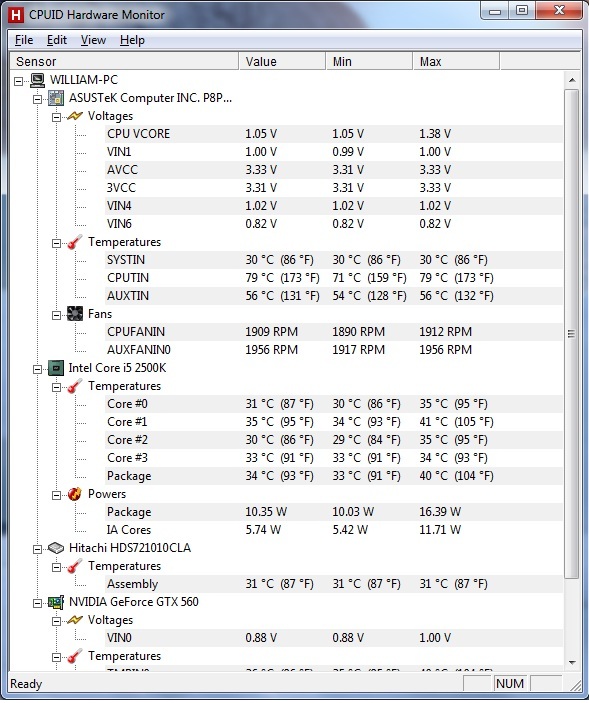The width and height of the screenshot is (589, 703).
Task: Collapse the Fans group
Action: (x=56, y=315)
